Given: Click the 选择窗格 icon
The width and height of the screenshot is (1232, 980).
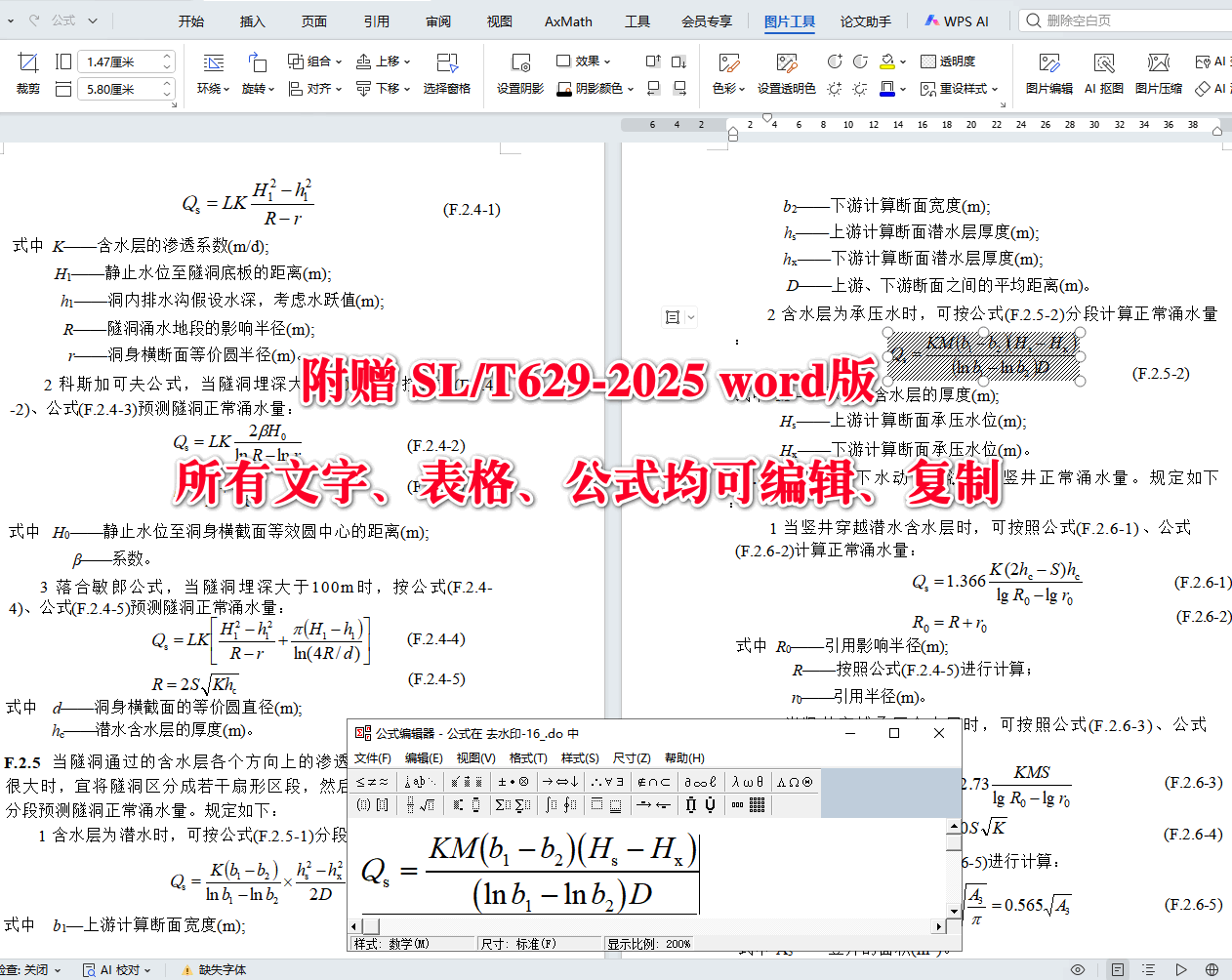Looking at the screenshot, I should tap(447, 73).
